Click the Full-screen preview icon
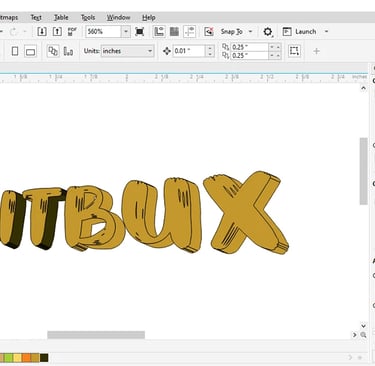The width and height of the screenshot is (375, 366). 140,32
